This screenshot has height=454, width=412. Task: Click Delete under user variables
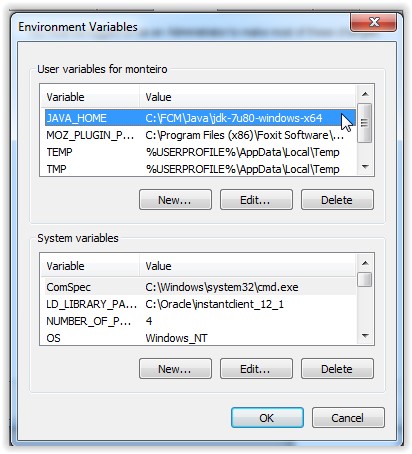pyautogui.click(x=337, y=200)
